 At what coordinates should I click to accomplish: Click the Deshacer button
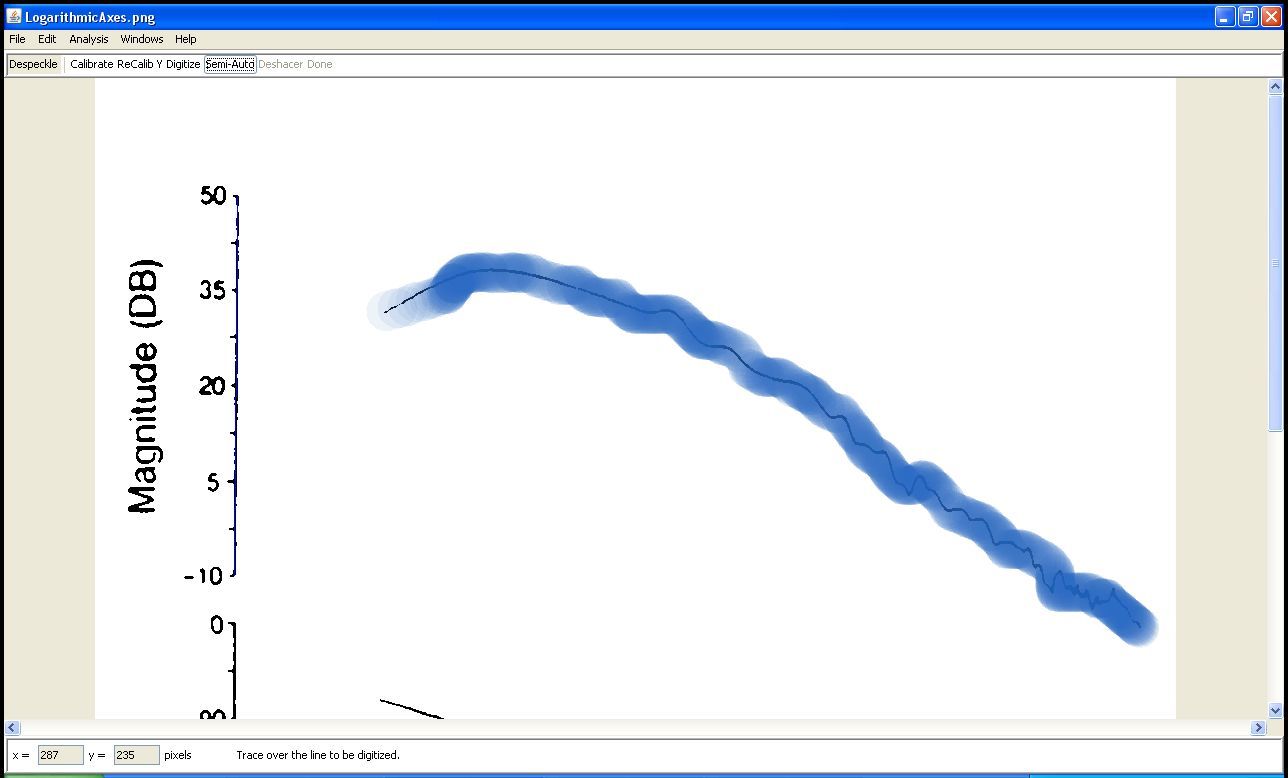pyautogui.click(x=281, y=64)
